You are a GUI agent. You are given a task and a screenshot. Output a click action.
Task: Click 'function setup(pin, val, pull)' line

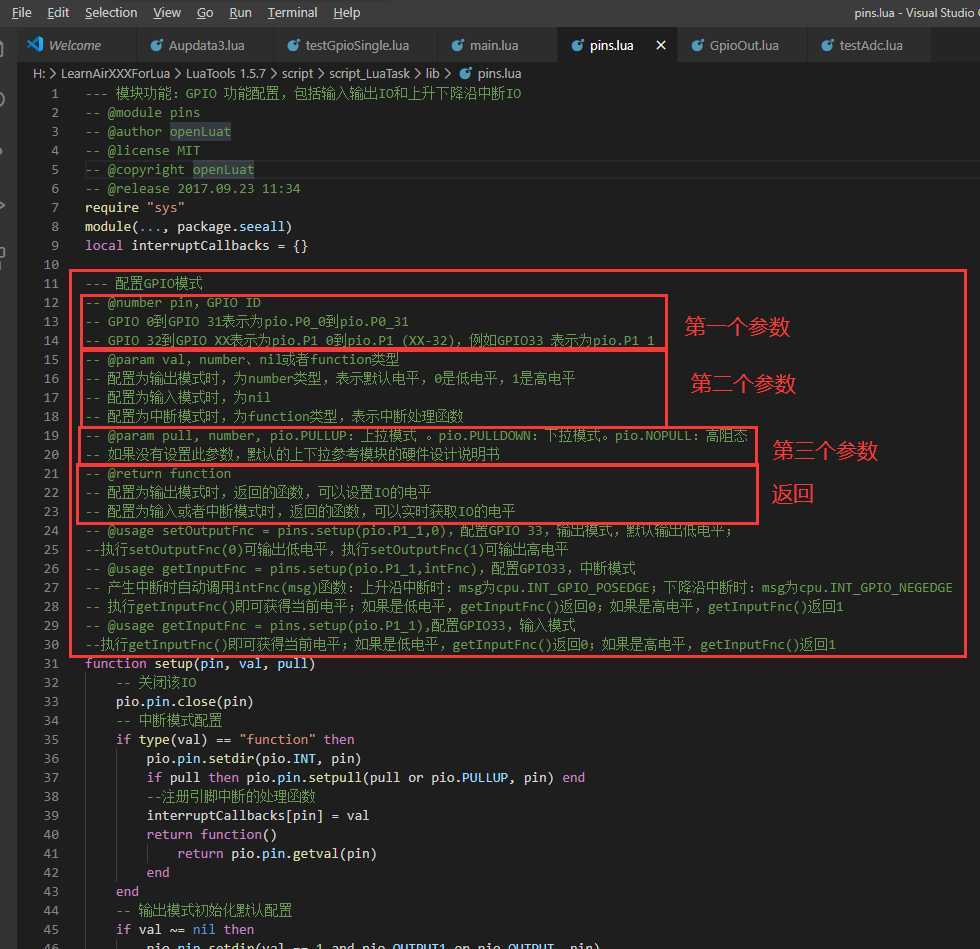pyautogui.click(x=200, y=663)
